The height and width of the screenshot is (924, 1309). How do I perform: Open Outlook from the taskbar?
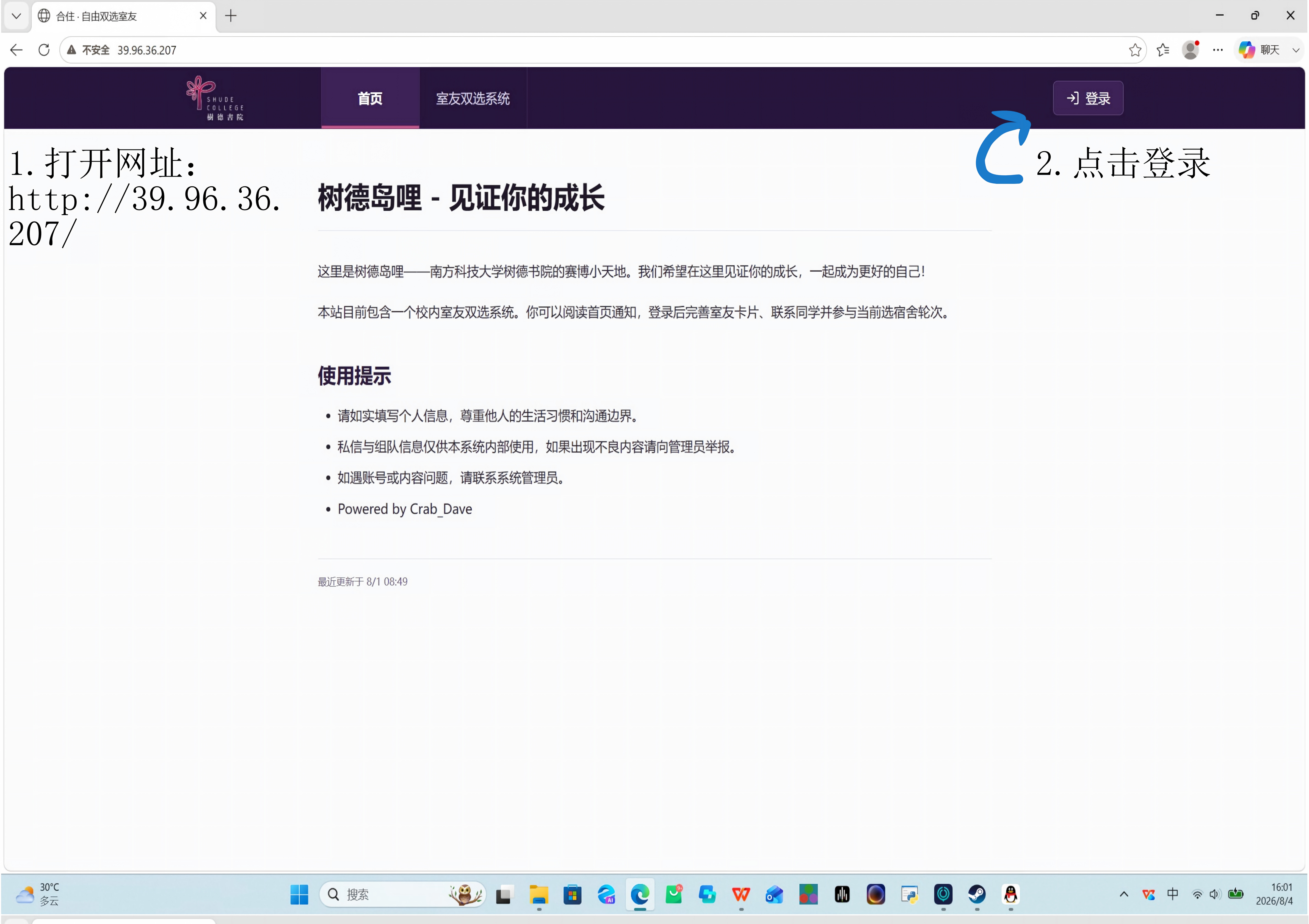click(774, 894)
